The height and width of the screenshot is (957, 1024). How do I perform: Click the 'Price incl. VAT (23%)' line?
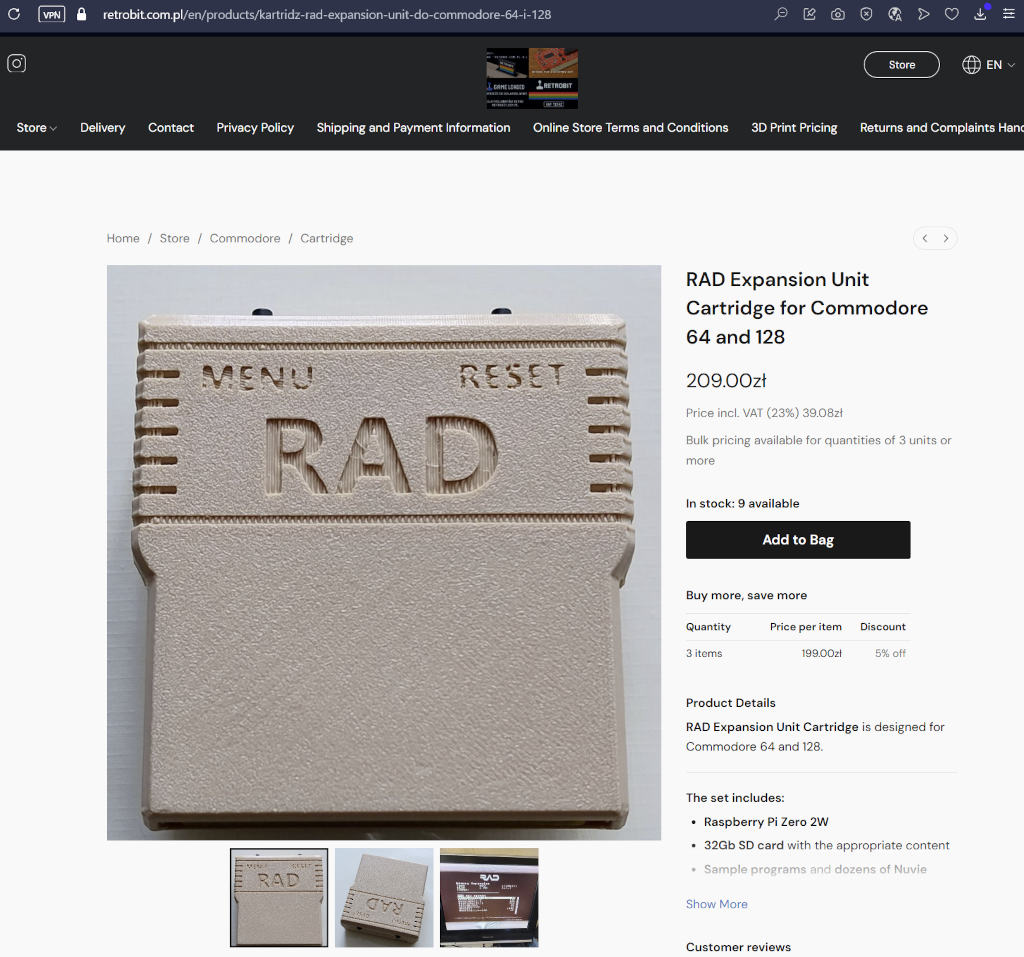764,413
